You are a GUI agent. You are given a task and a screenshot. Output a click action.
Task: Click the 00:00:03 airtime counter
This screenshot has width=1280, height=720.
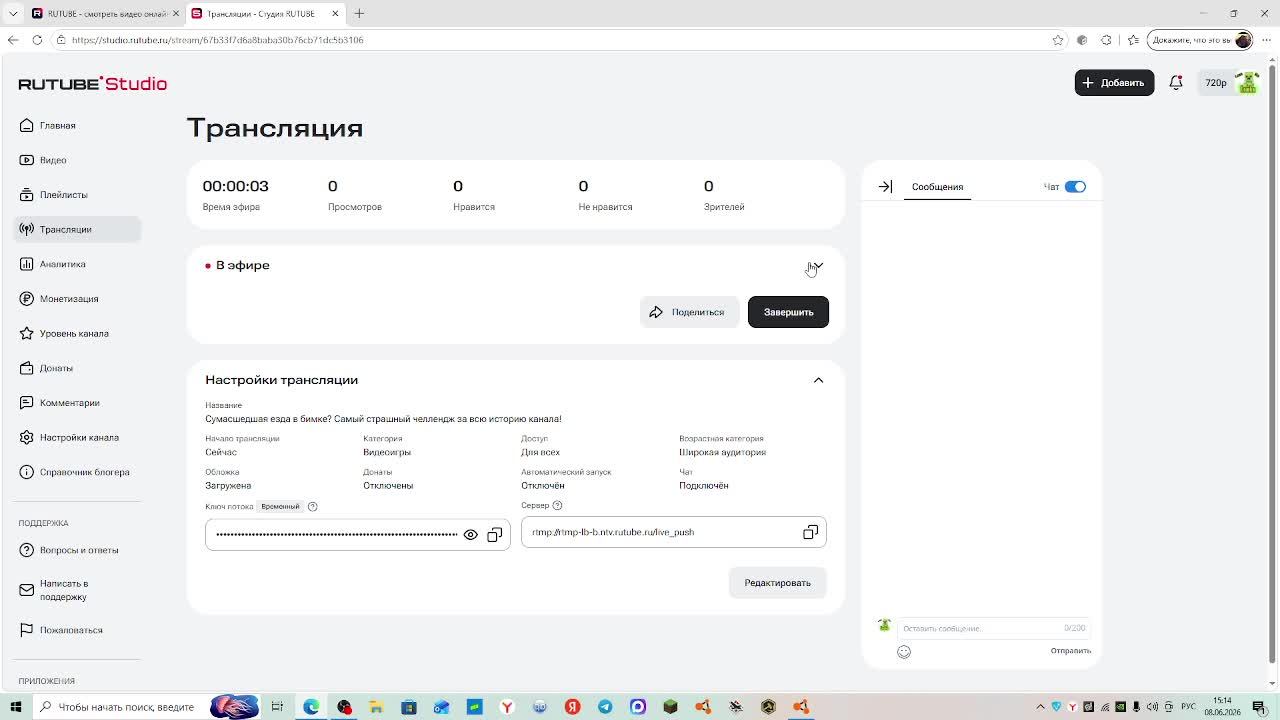235,186
